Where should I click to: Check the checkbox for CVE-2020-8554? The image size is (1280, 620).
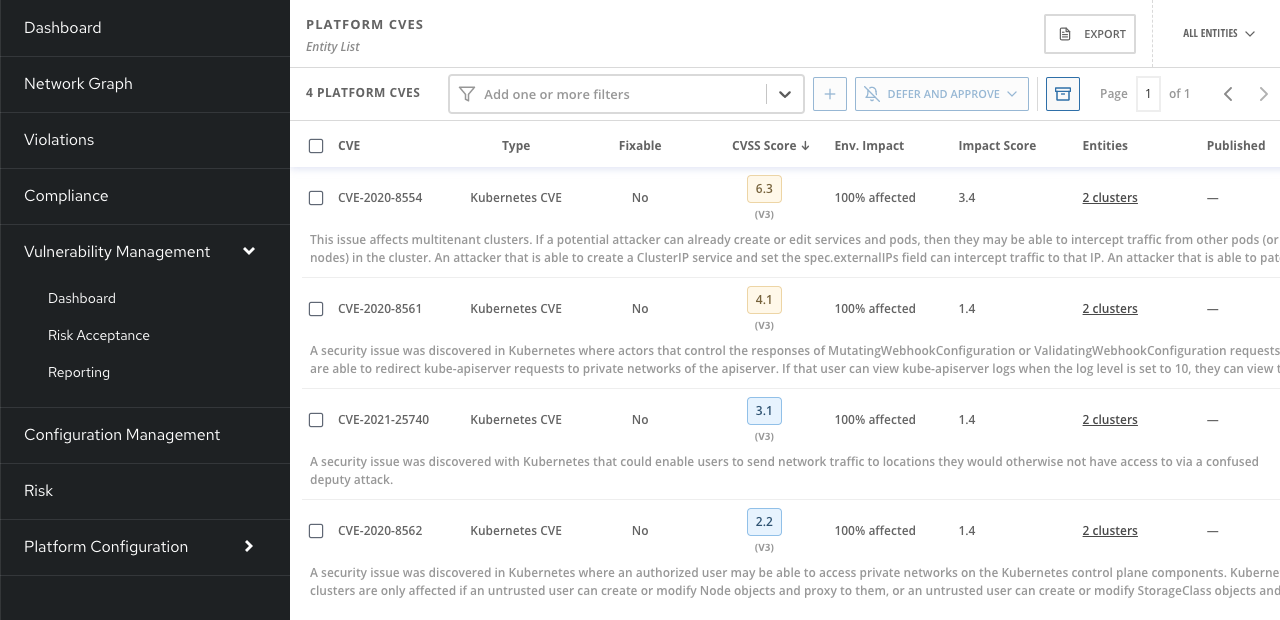tap(316, 198)
